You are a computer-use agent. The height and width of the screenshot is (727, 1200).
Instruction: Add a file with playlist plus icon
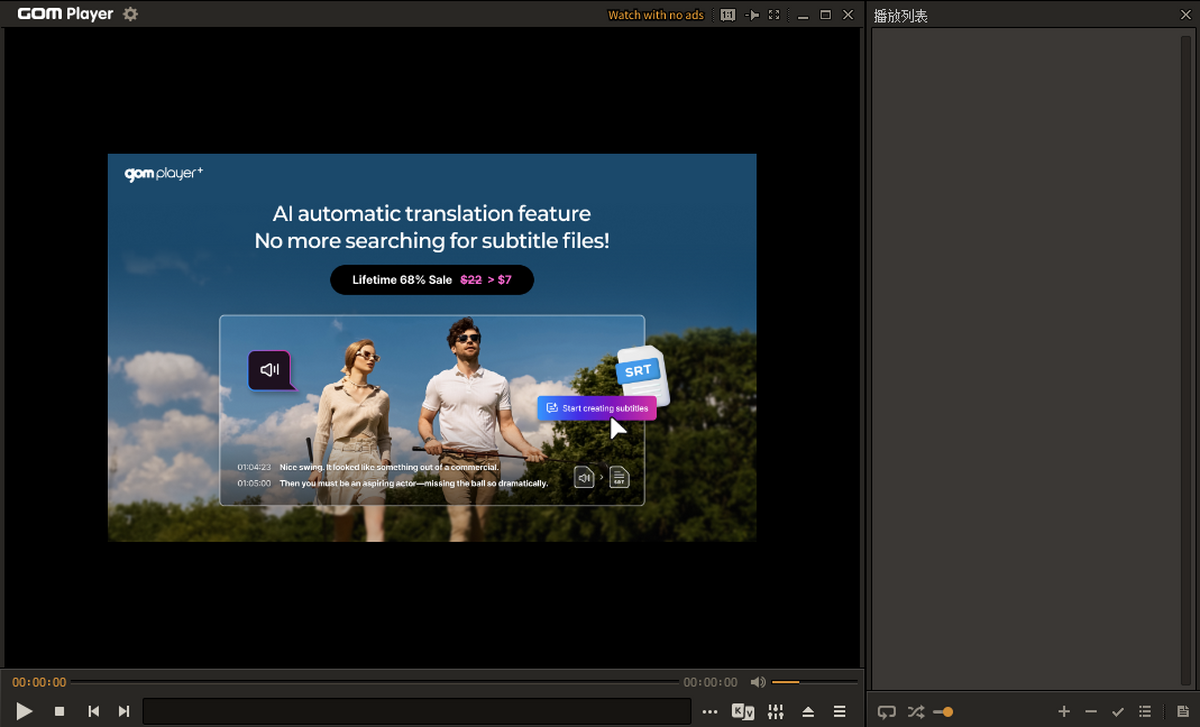pyautogui.click(x=1064, y=712)
